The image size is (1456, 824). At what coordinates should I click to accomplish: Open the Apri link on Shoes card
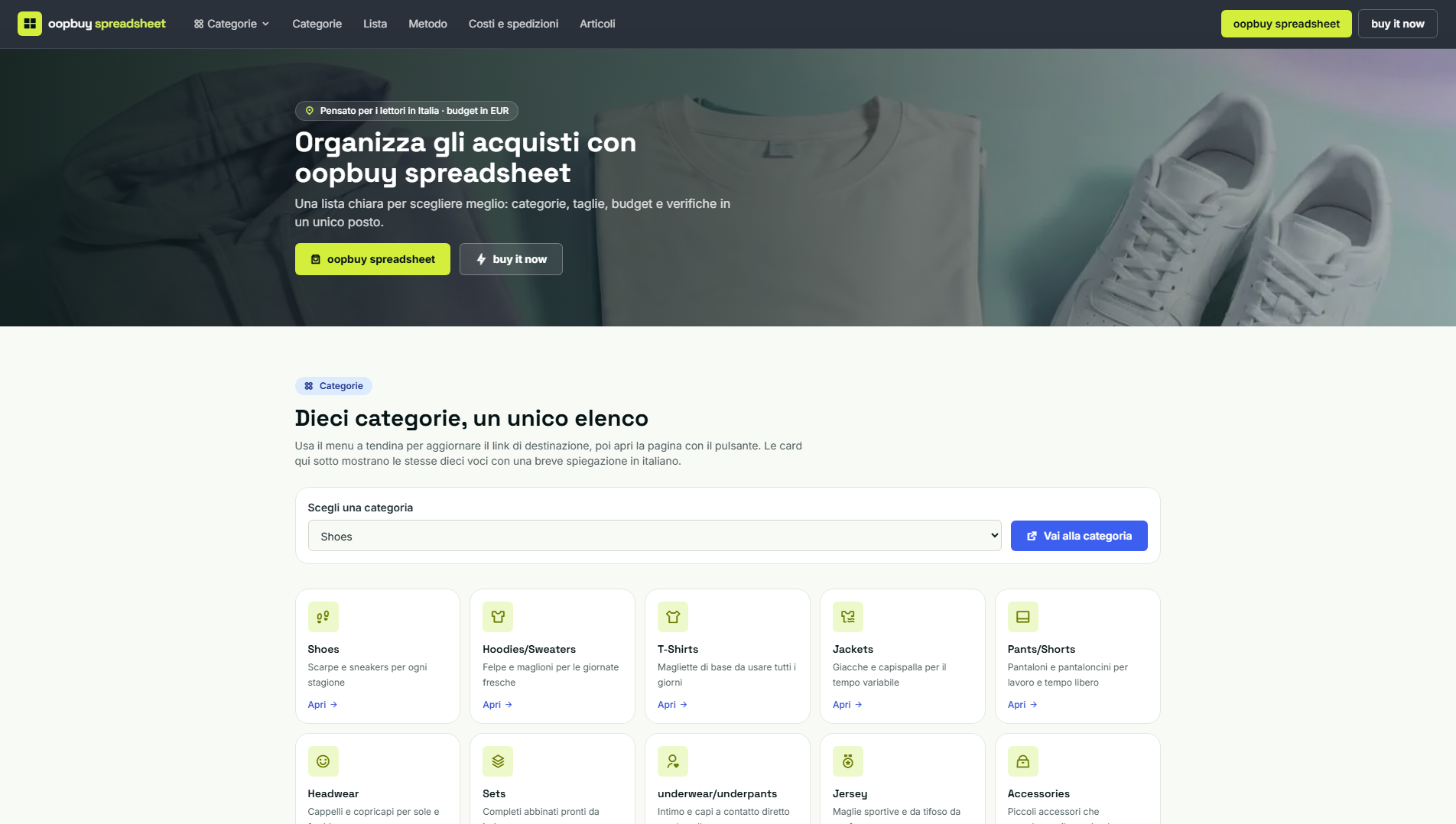click(323, 705)
